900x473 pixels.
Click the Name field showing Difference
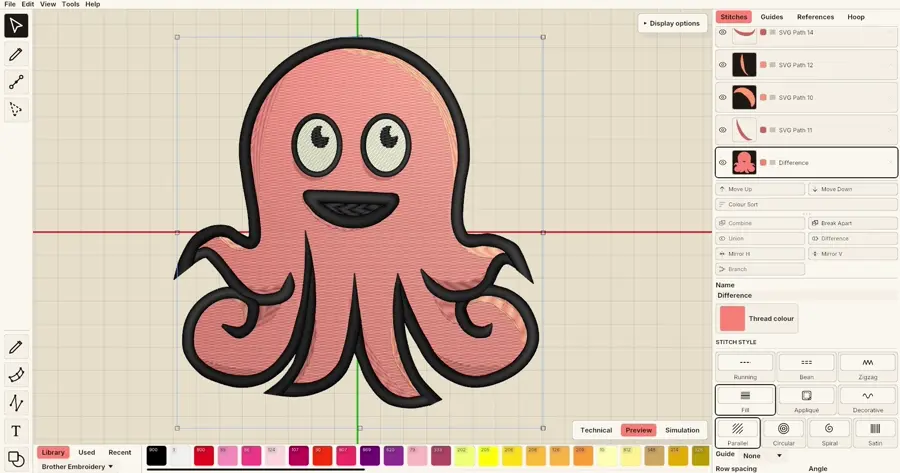point(806,296)
